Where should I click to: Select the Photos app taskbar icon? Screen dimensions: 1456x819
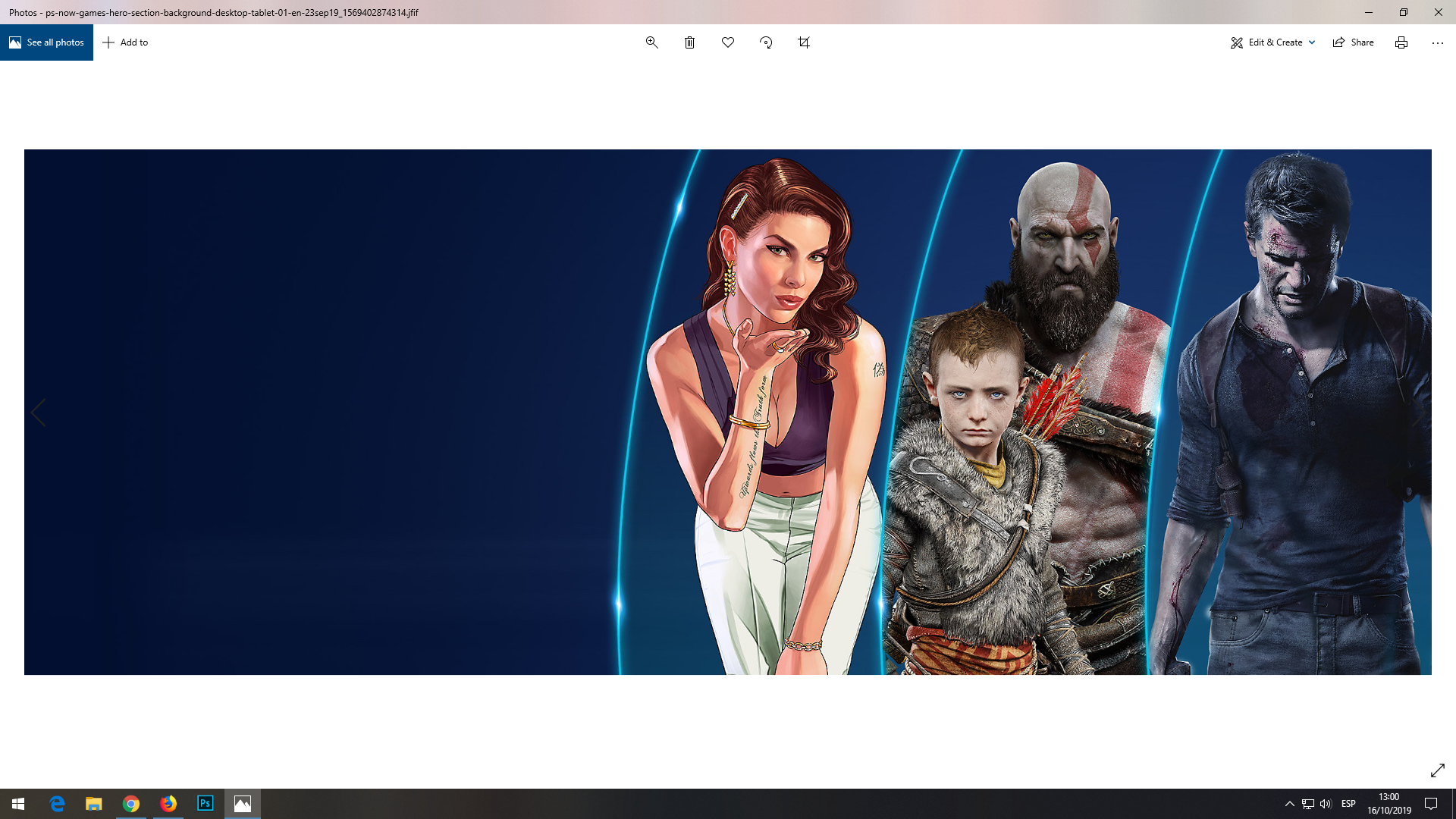click(243, 804)
